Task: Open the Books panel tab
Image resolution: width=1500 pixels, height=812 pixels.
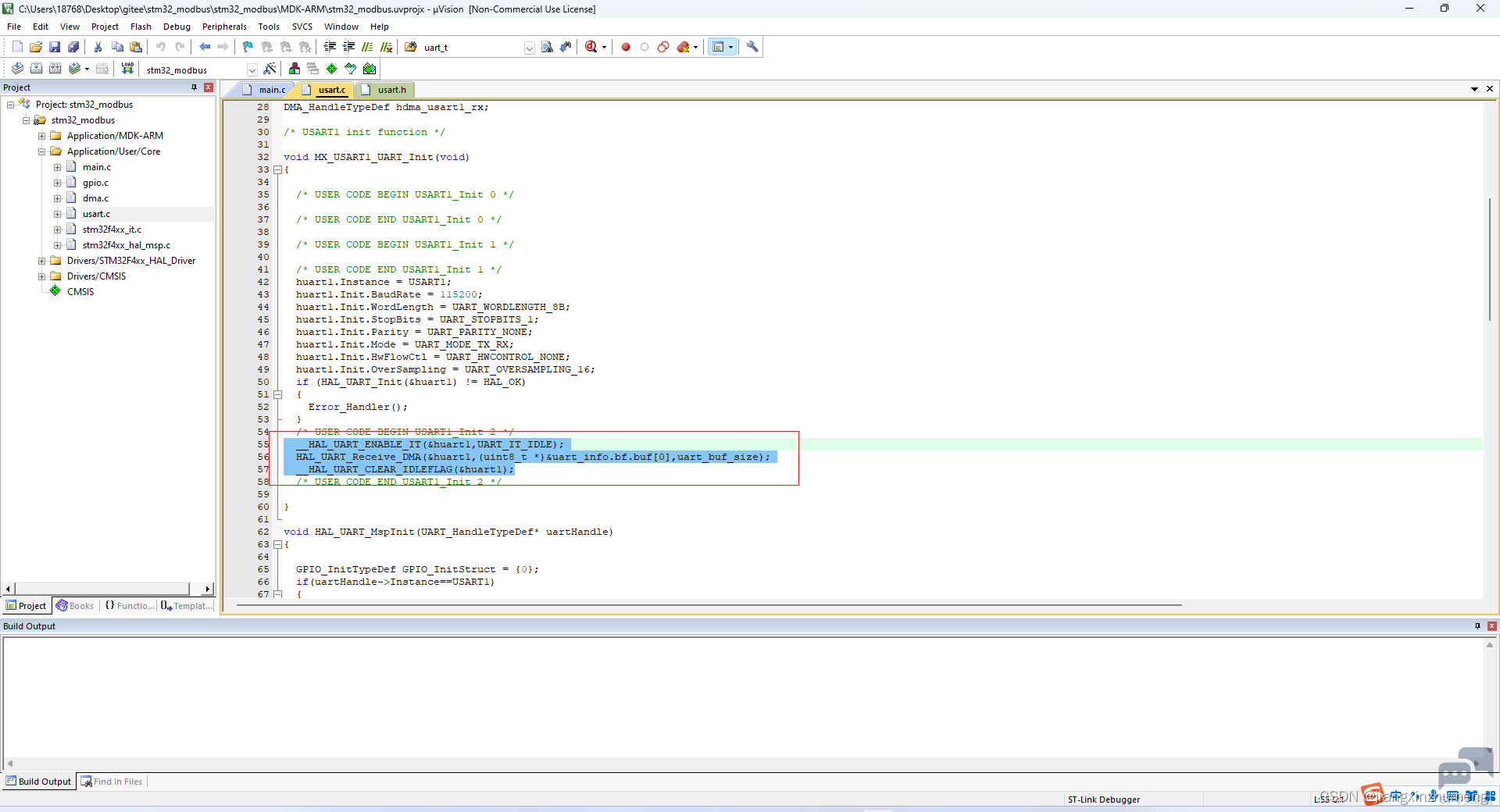Action: point(75,606)
